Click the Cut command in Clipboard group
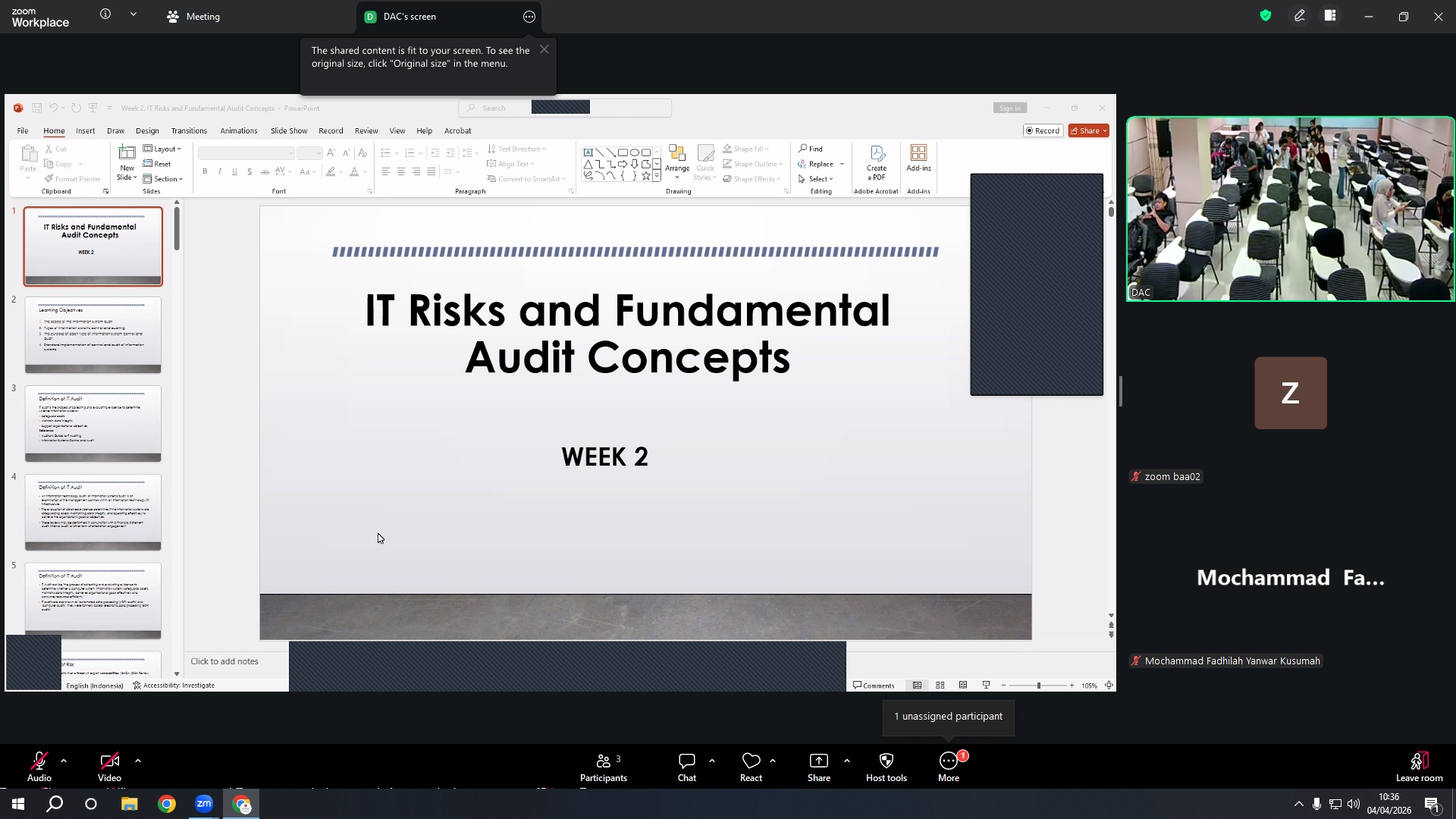This screenshot has height=819, width=1456. [56, 149]
